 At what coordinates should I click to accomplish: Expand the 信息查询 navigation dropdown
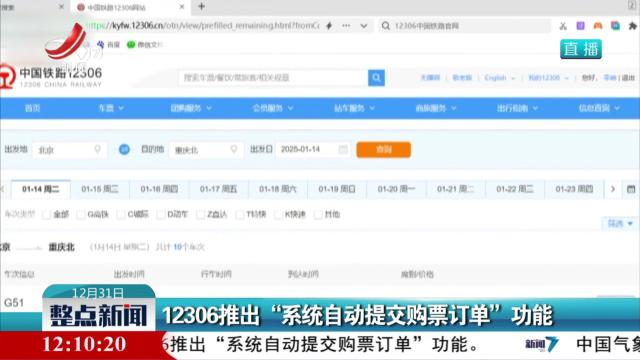(599, 108)
